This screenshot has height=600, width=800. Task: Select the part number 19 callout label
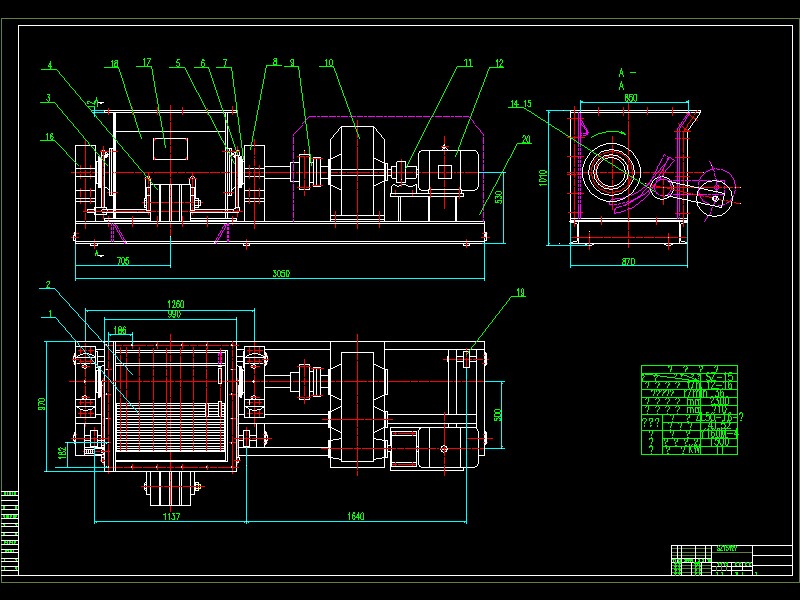pyautogui.click(x=519, y=293)
